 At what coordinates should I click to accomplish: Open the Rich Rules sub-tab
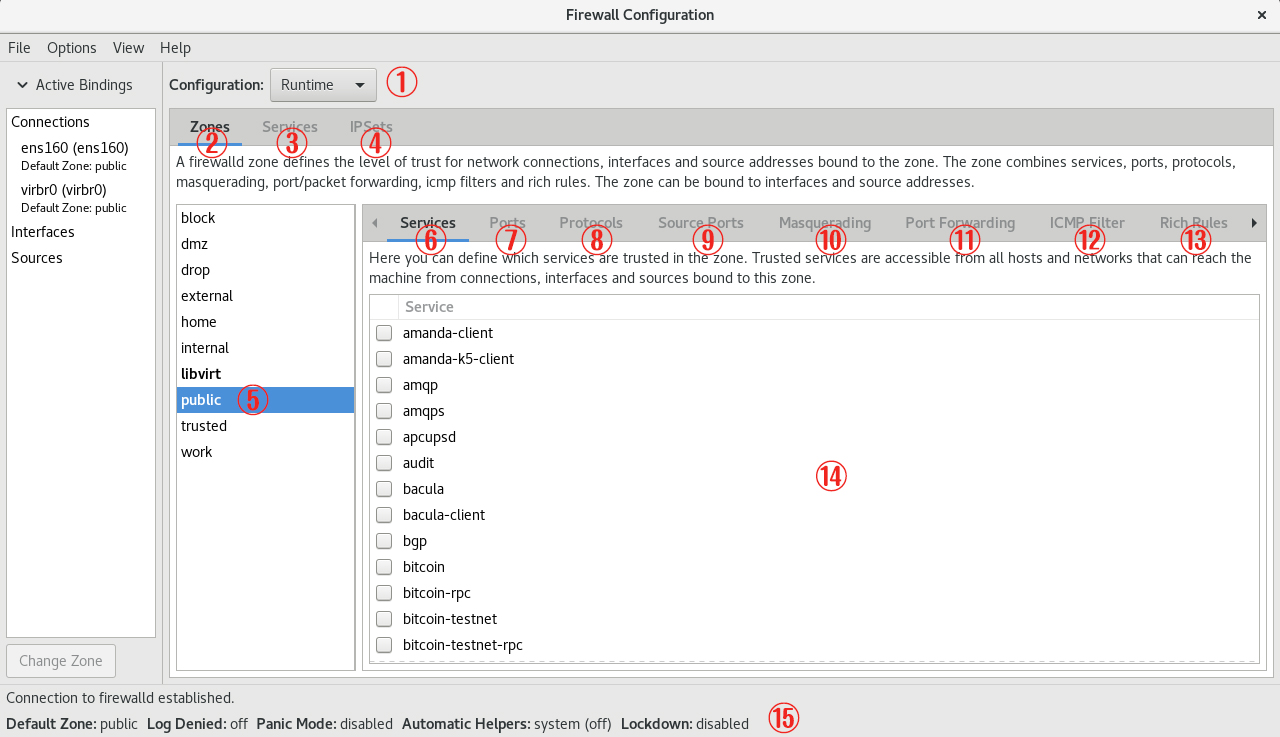tap(1193, 223)
